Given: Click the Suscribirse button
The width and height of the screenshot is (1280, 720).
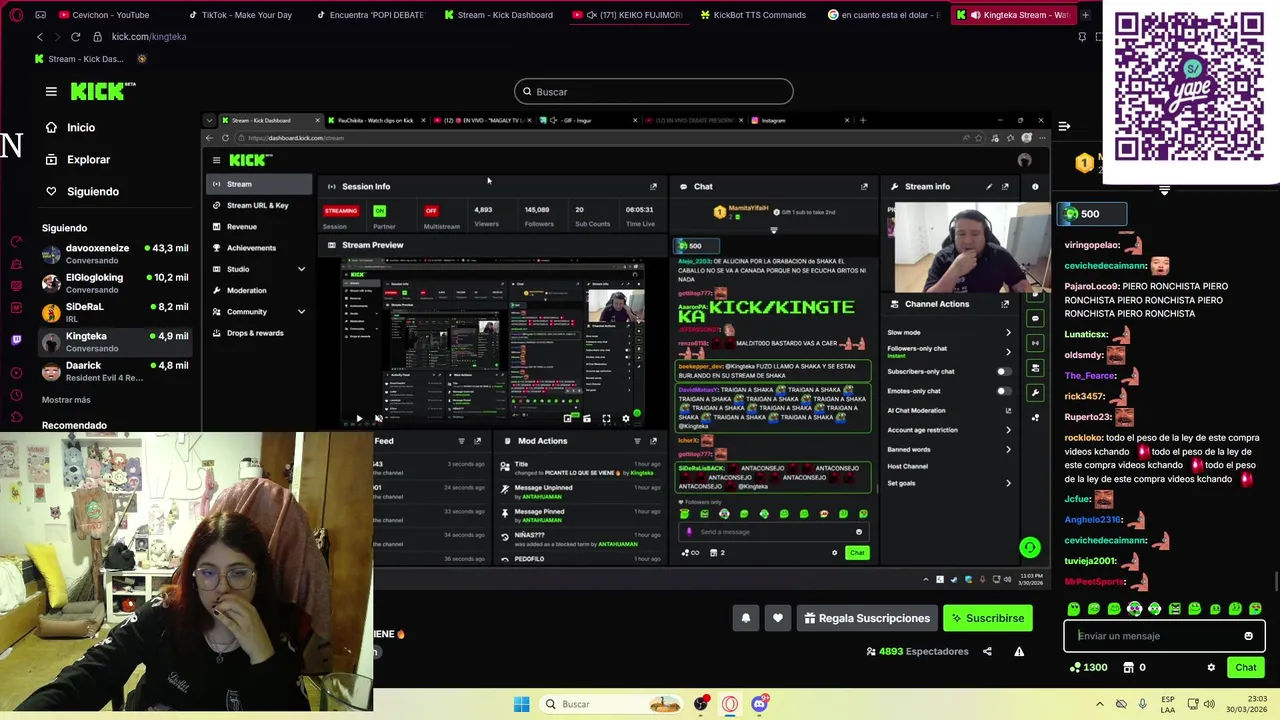Looking at the screenshot, I should point(987,618).
